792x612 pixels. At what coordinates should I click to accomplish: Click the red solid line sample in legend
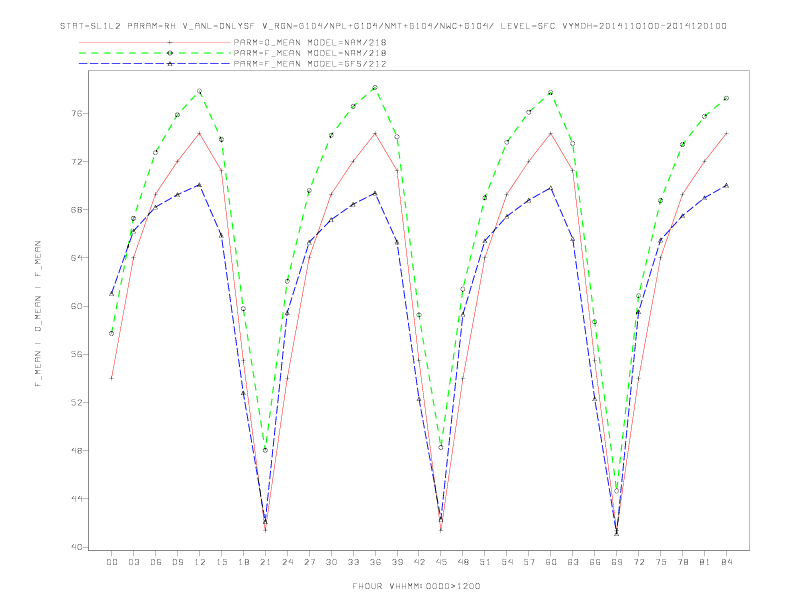[x=155, y=42]
